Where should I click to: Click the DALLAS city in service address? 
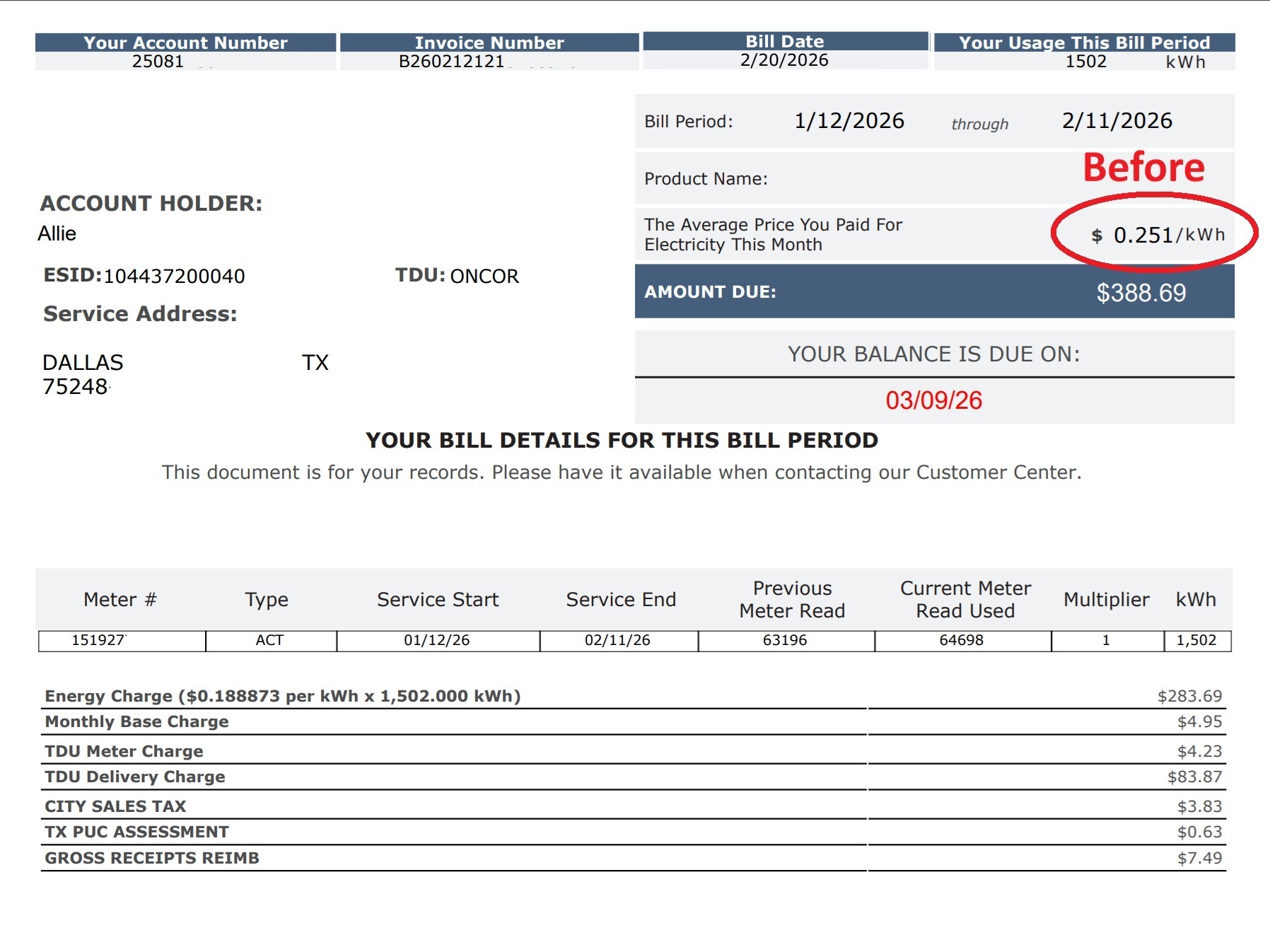coord(83,363)
